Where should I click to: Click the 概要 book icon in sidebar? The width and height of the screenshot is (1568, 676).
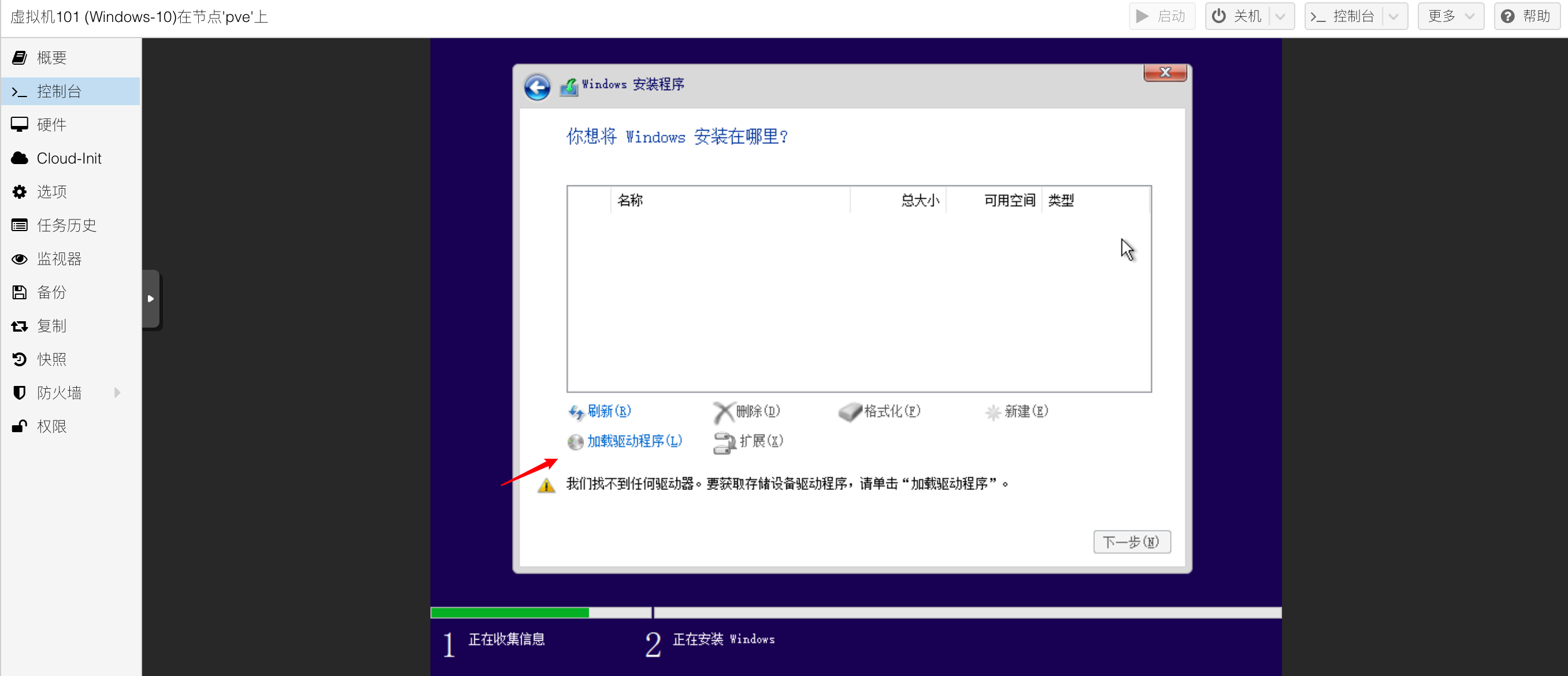(x=20, y=58)
